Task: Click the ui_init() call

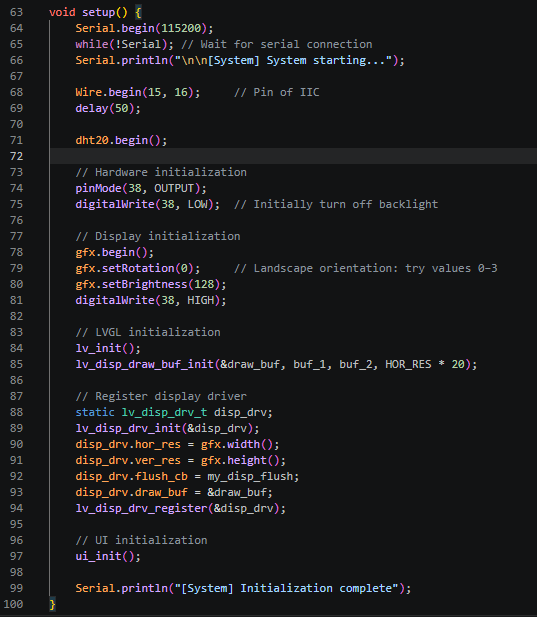Action: click(108, 556)
